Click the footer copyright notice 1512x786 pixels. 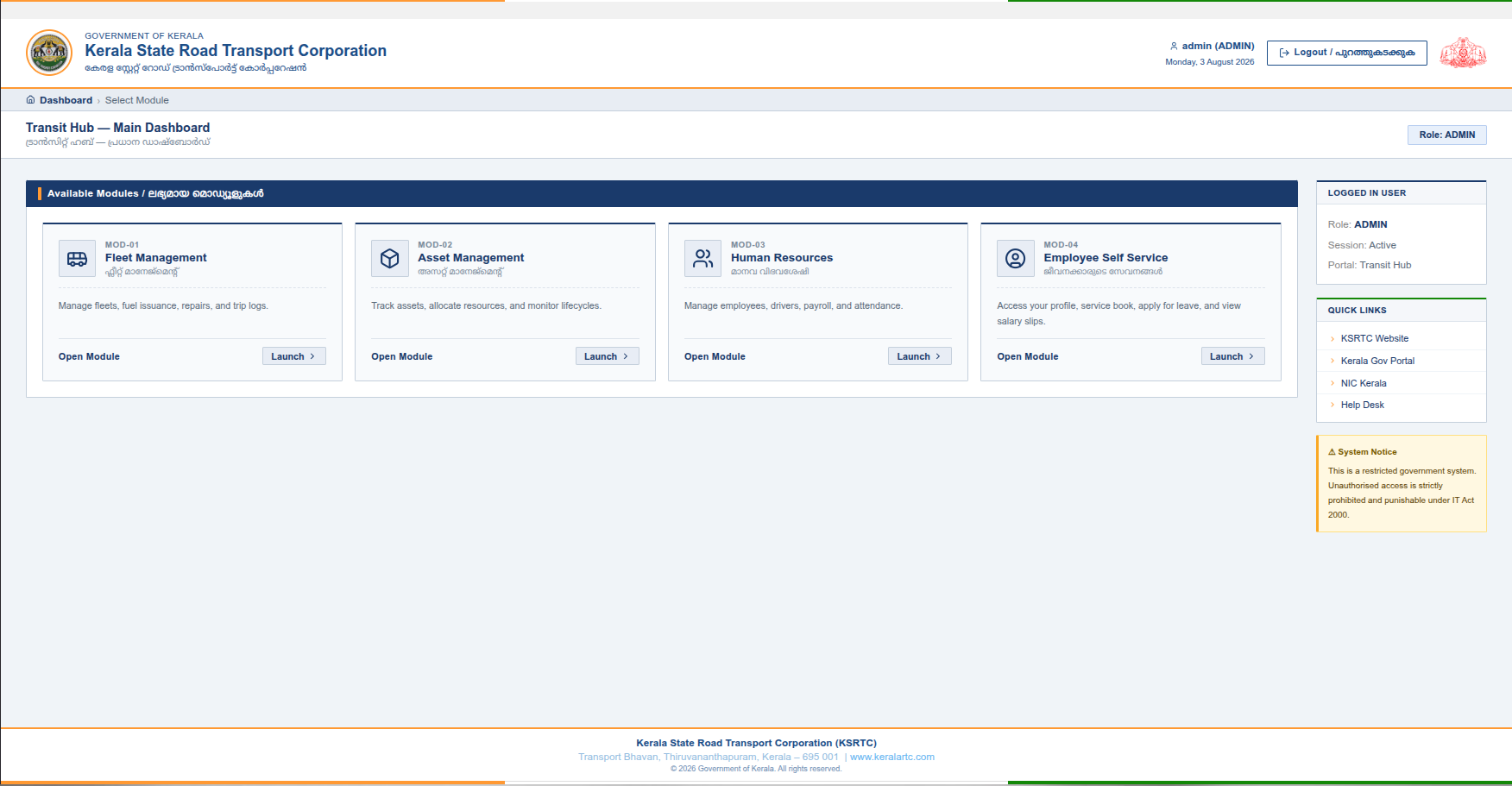coord(756,769)
